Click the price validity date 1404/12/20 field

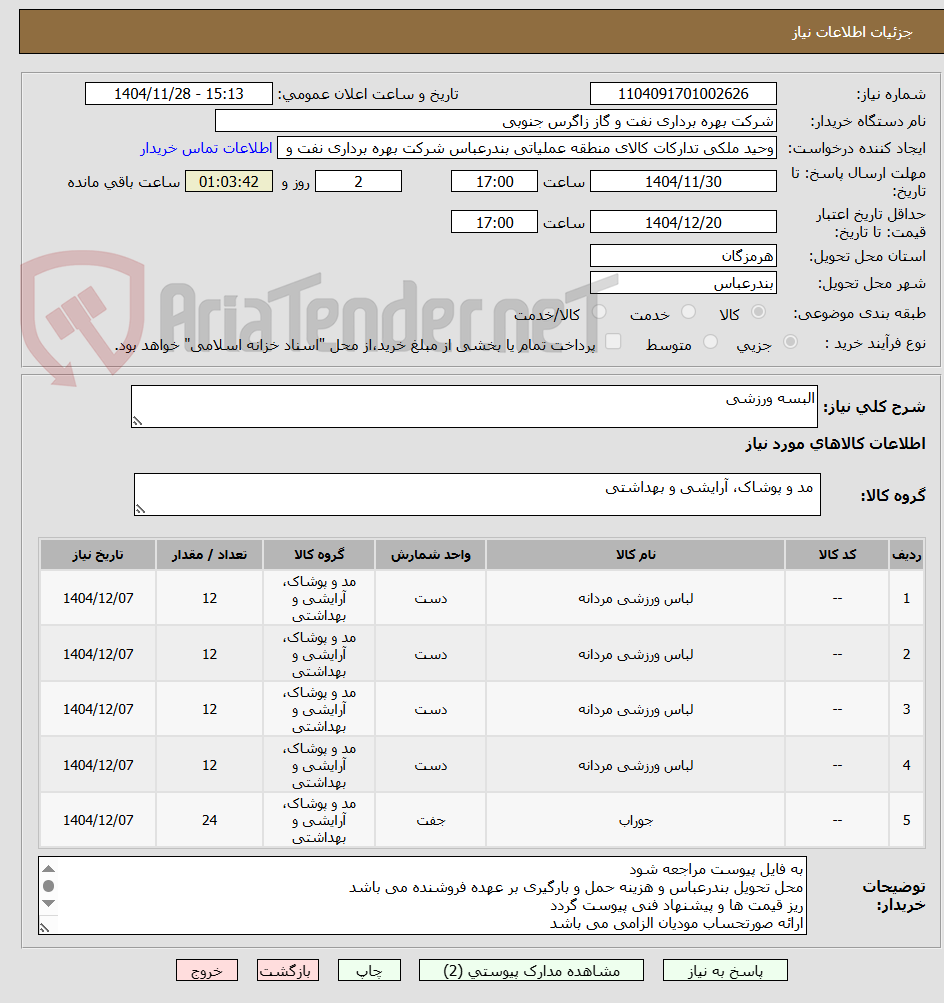click(x=683, y=222)
